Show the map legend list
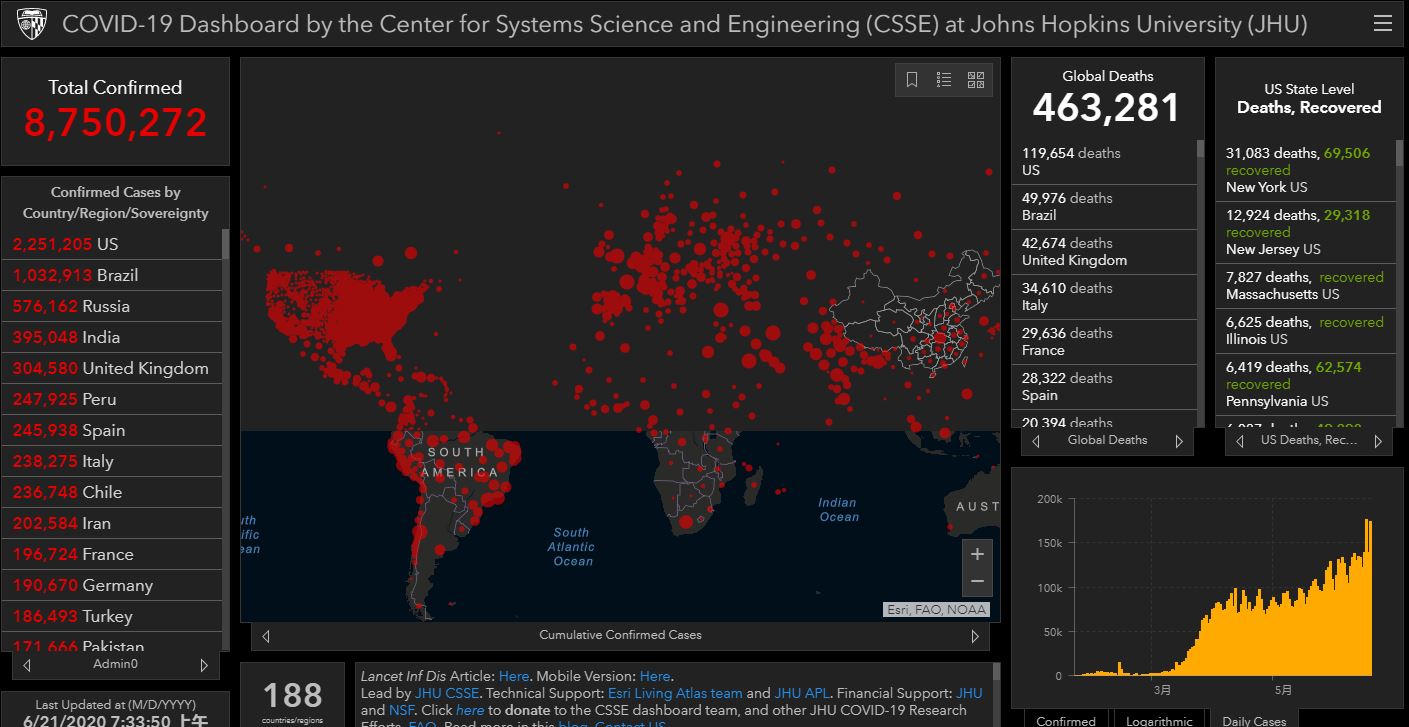Image resolution: width=1409 pixels, height=727 pixels. [x=944, y=80]
